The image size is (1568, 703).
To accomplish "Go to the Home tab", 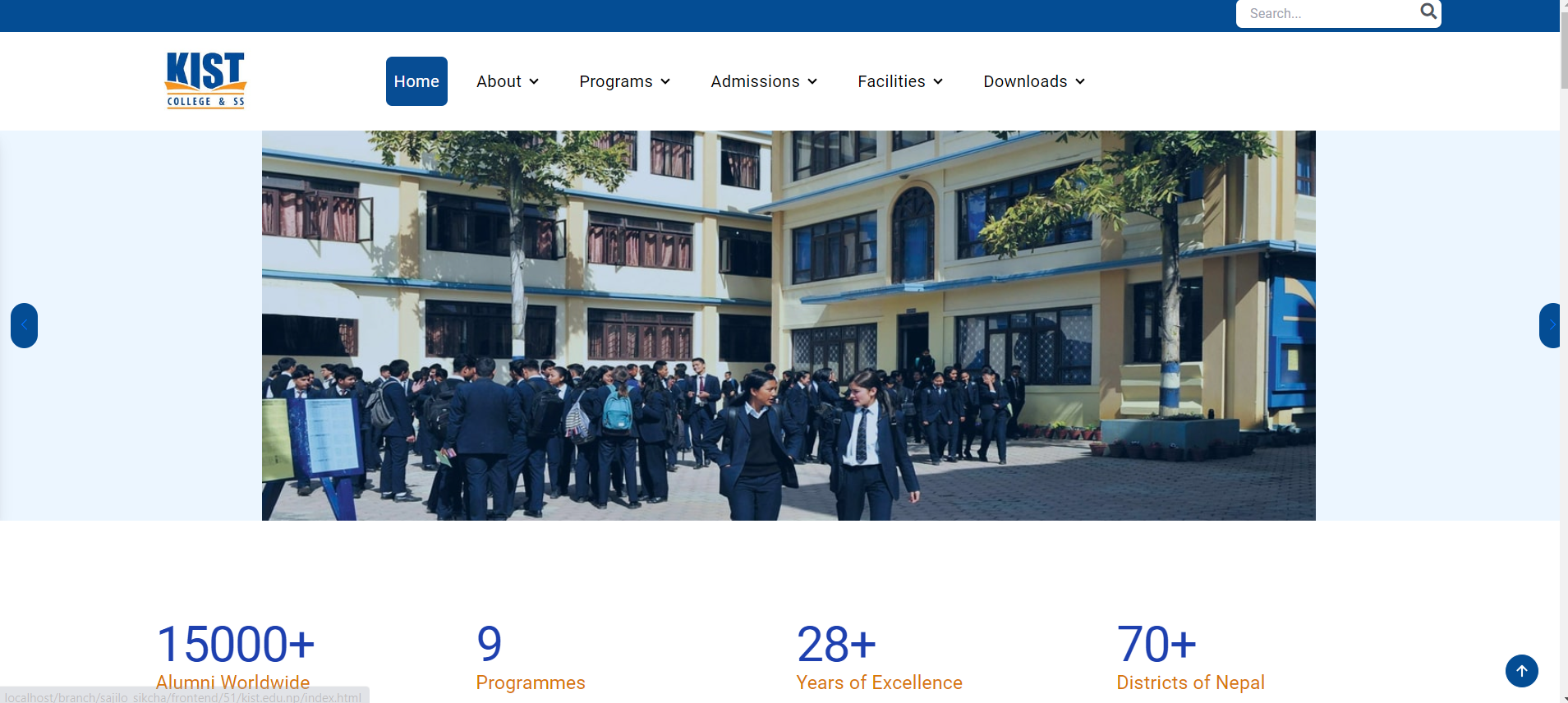I will click(416, 81).
